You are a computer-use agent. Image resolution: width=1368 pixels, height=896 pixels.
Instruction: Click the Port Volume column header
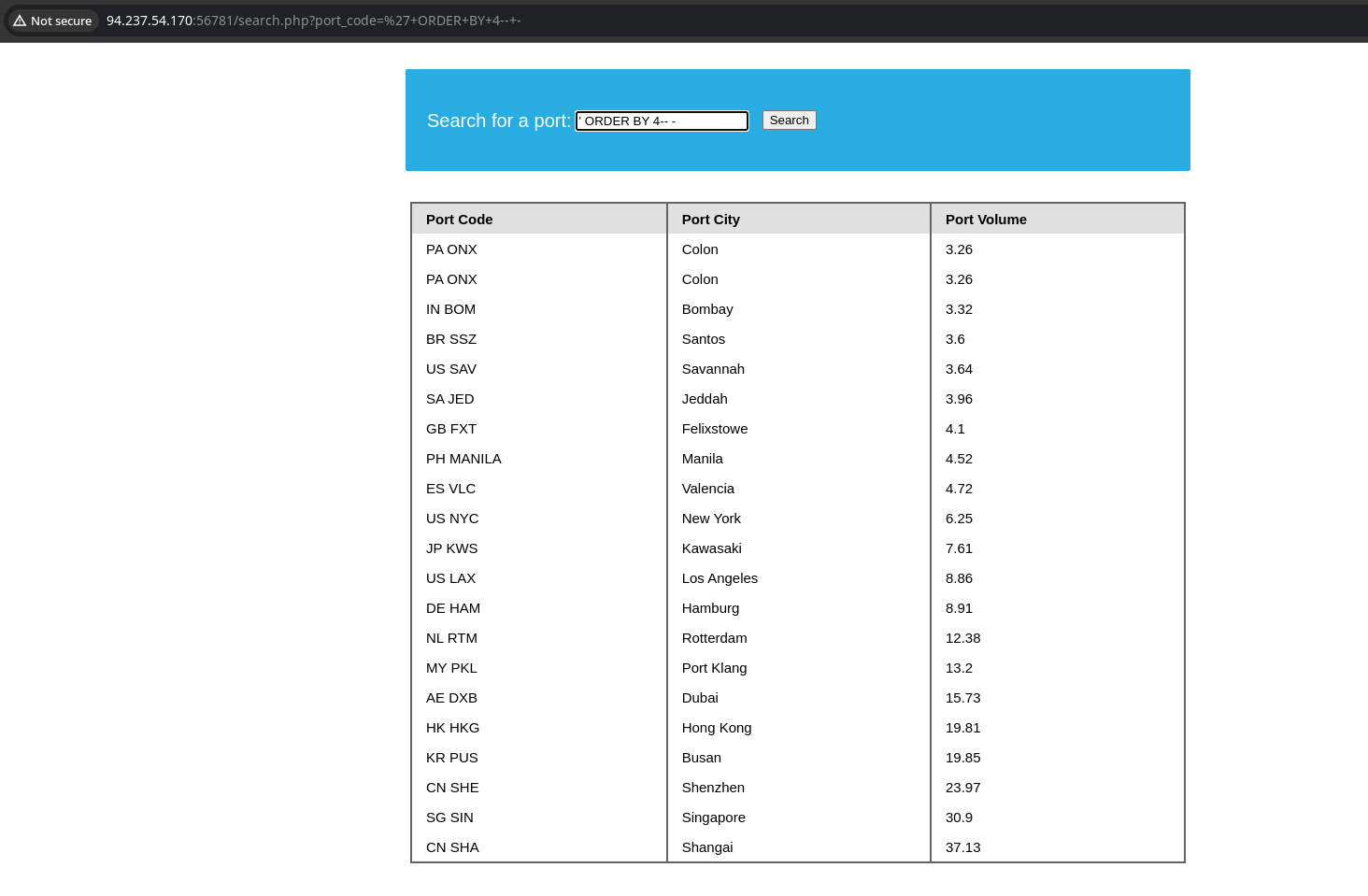(x=985, y=220)
